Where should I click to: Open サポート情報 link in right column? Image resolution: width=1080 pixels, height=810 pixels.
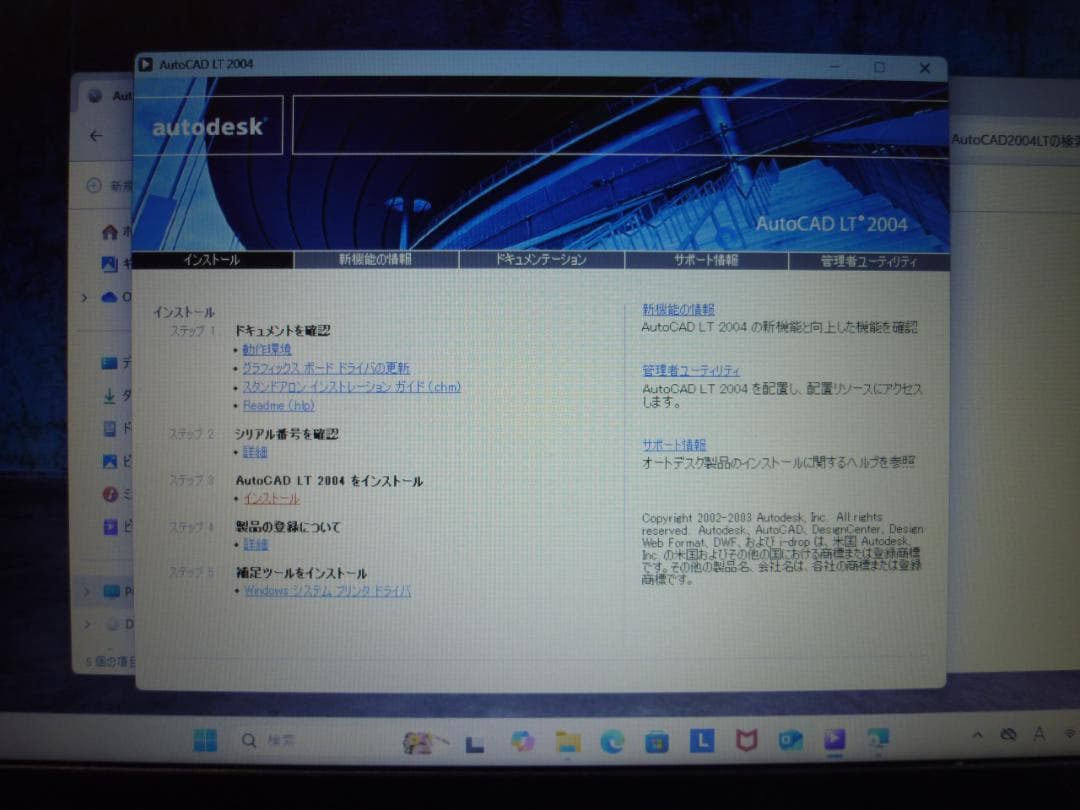[x=674, y=444]
